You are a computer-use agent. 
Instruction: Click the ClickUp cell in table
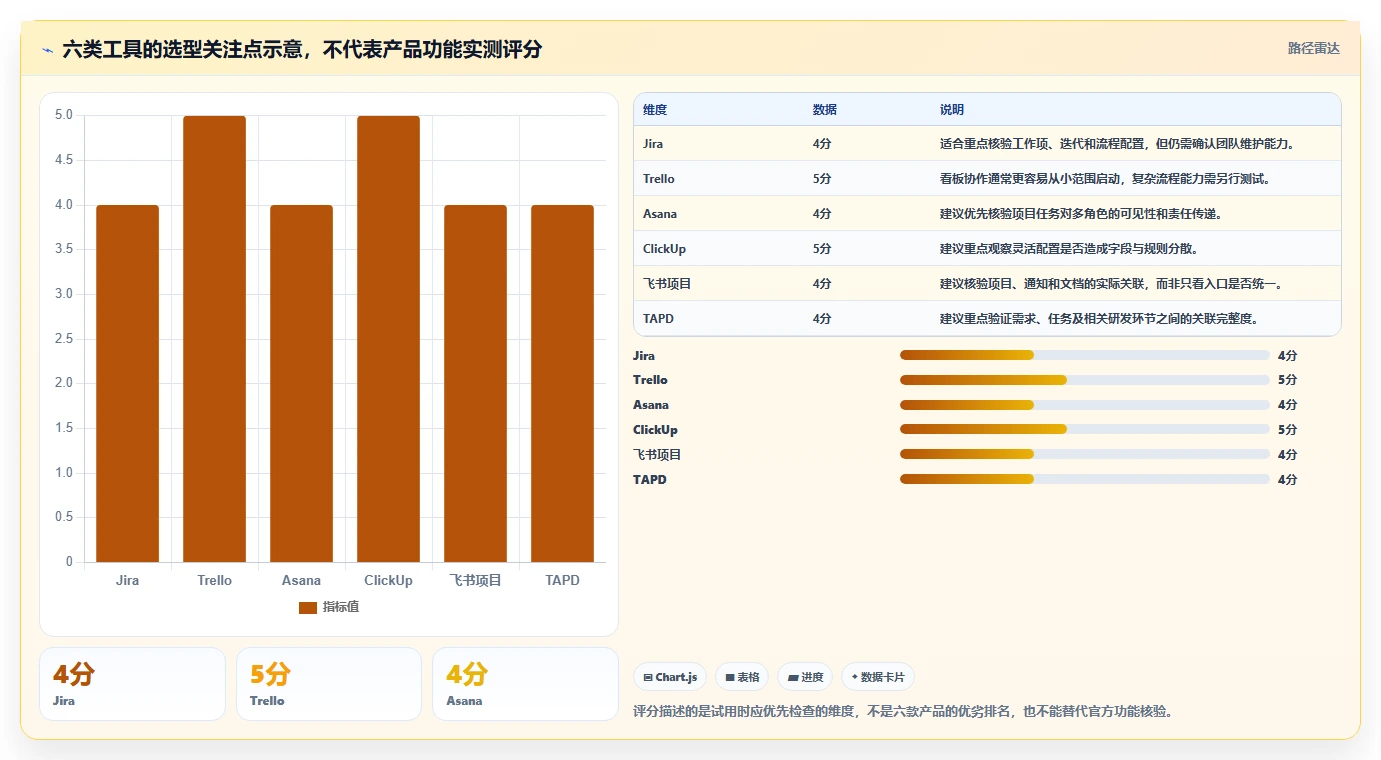(664, 249)
